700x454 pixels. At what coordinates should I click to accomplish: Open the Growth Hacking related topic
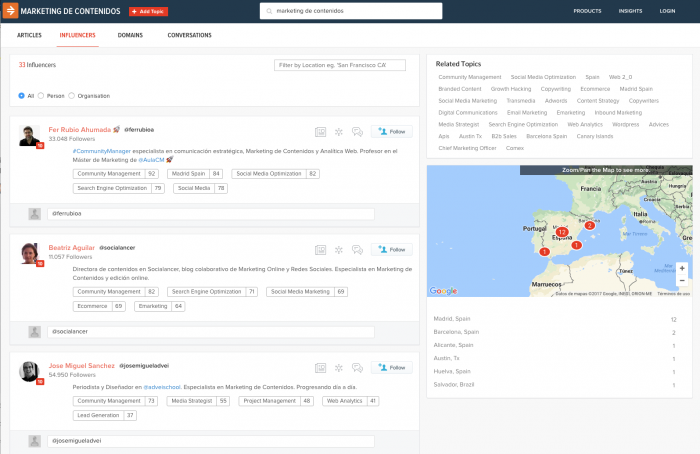click(x=510, y=88)
